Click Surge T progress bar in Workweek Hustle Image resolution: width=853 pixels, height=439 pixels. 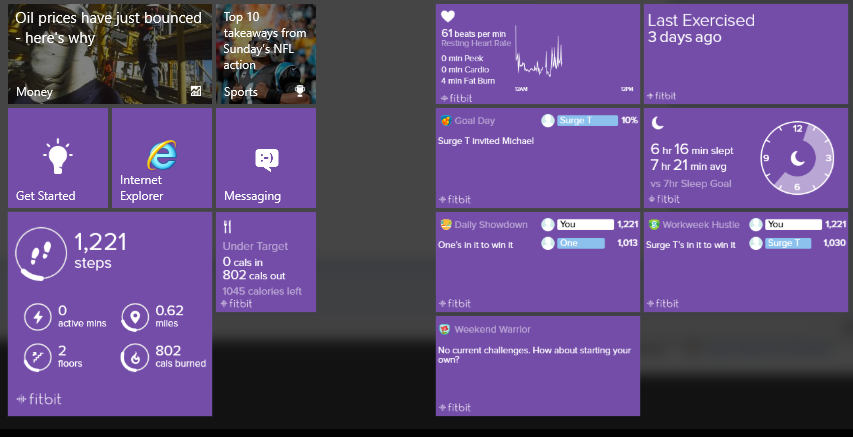[x=788, y=243]
